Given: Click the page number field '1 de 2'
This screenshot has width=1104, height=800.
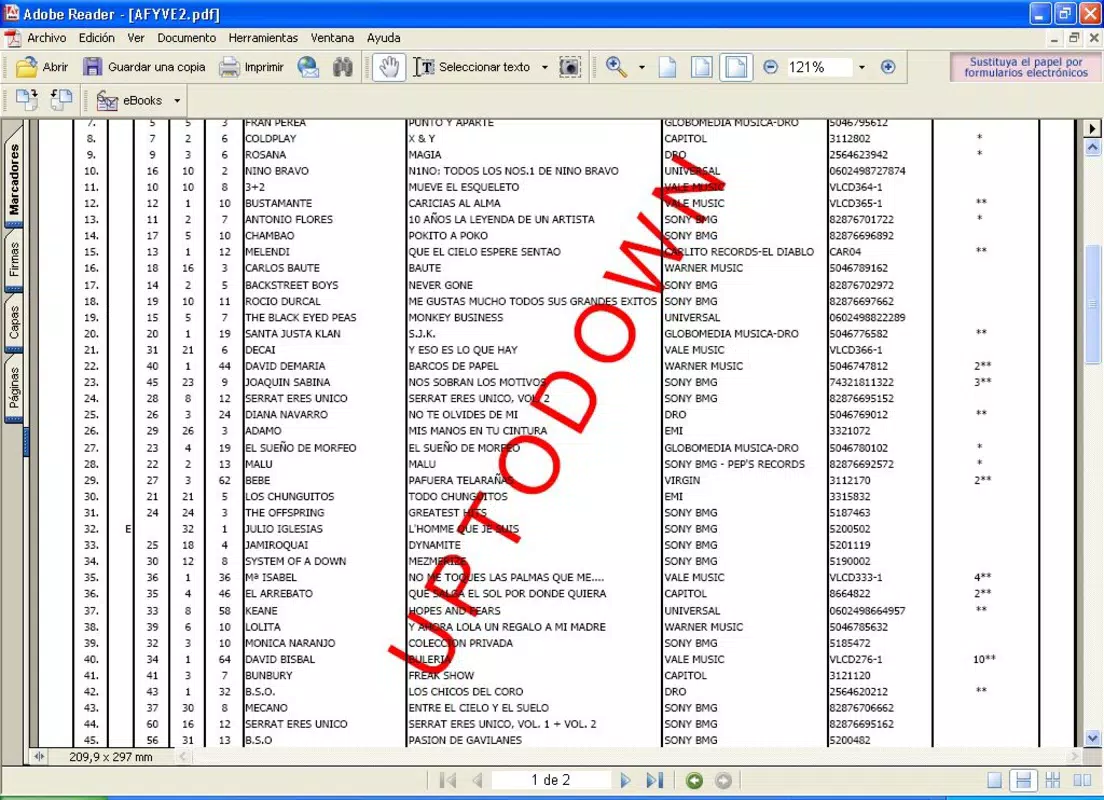Looking at the screenshot, I should (551, 780).
